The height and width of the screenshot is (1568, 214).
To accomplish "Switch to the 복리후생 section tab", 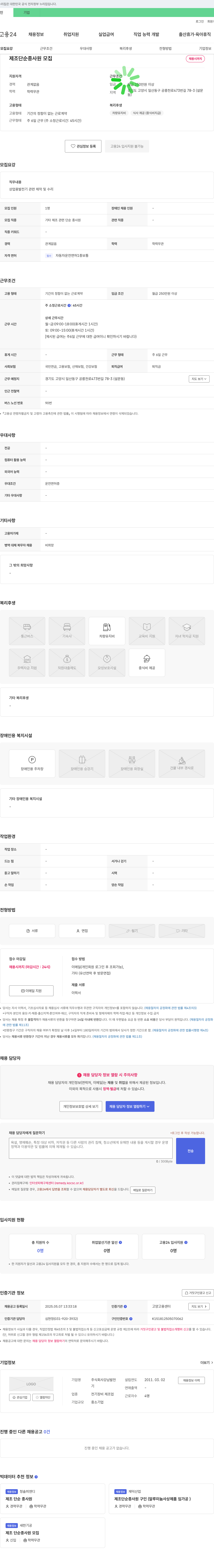I will 126,49.
